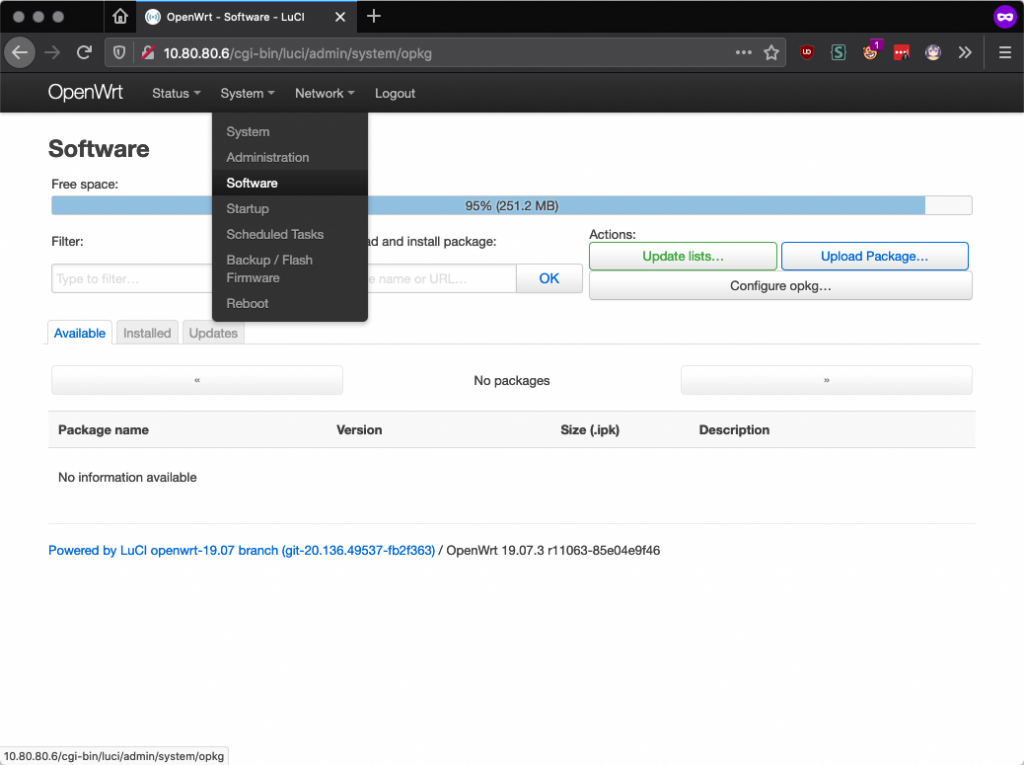Bookmark this page with the star icon

pos(771,53)
